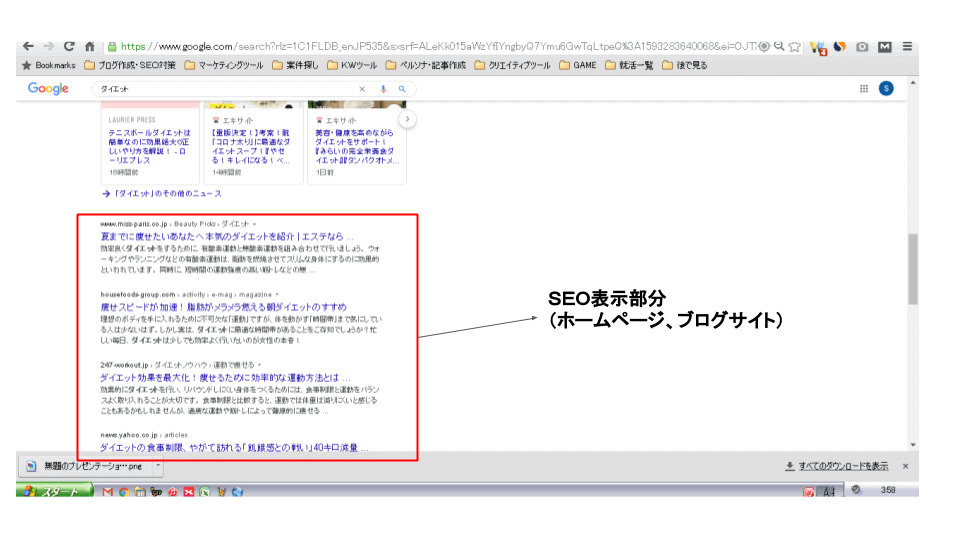Click the camera extension icon
The image size is (960, 540).
pos(862,46)
